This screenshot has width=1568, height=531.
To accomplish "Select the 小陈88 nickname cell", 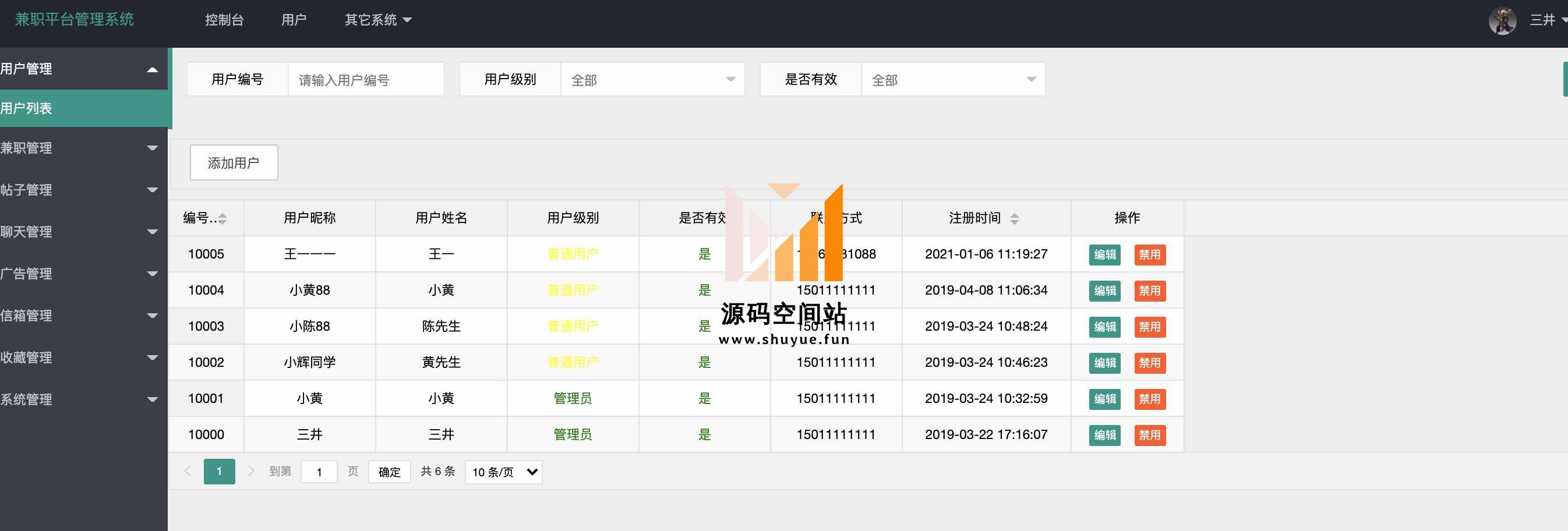I will pyautogui.click(x=310, y=327).
